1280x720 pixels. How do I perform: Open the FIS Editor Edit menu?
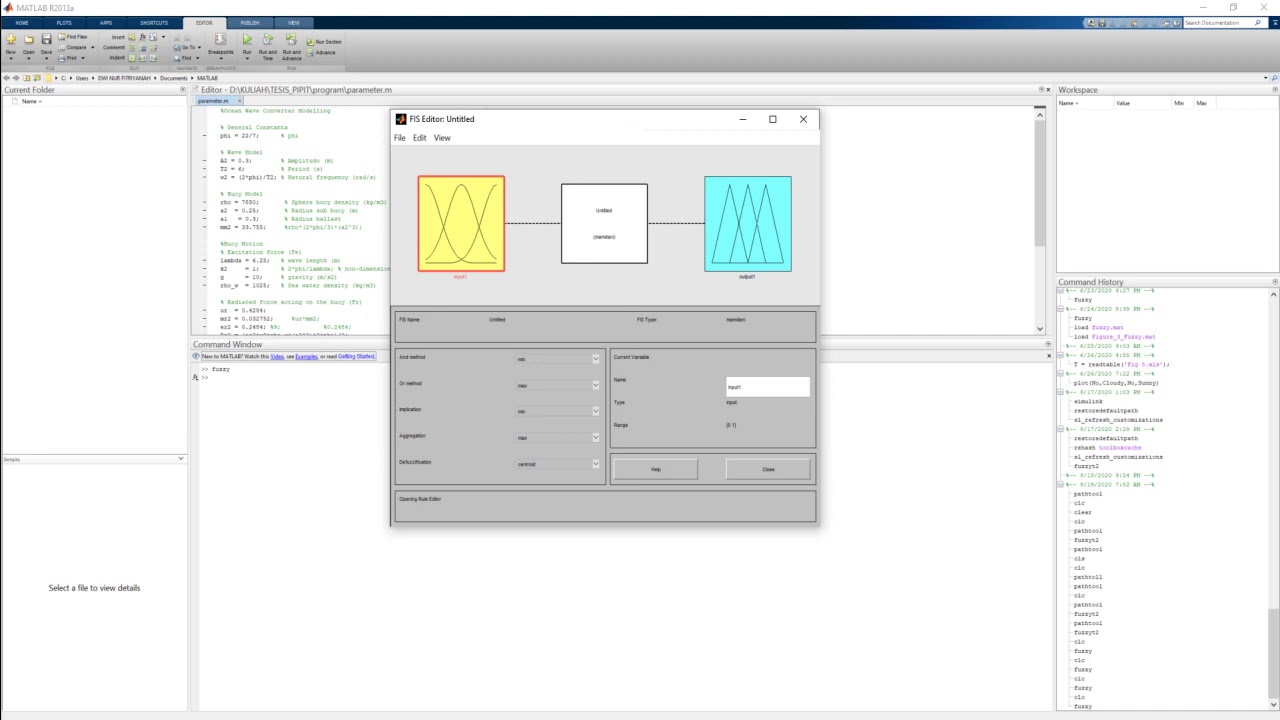pyautogui.click(x=419, y=138)
